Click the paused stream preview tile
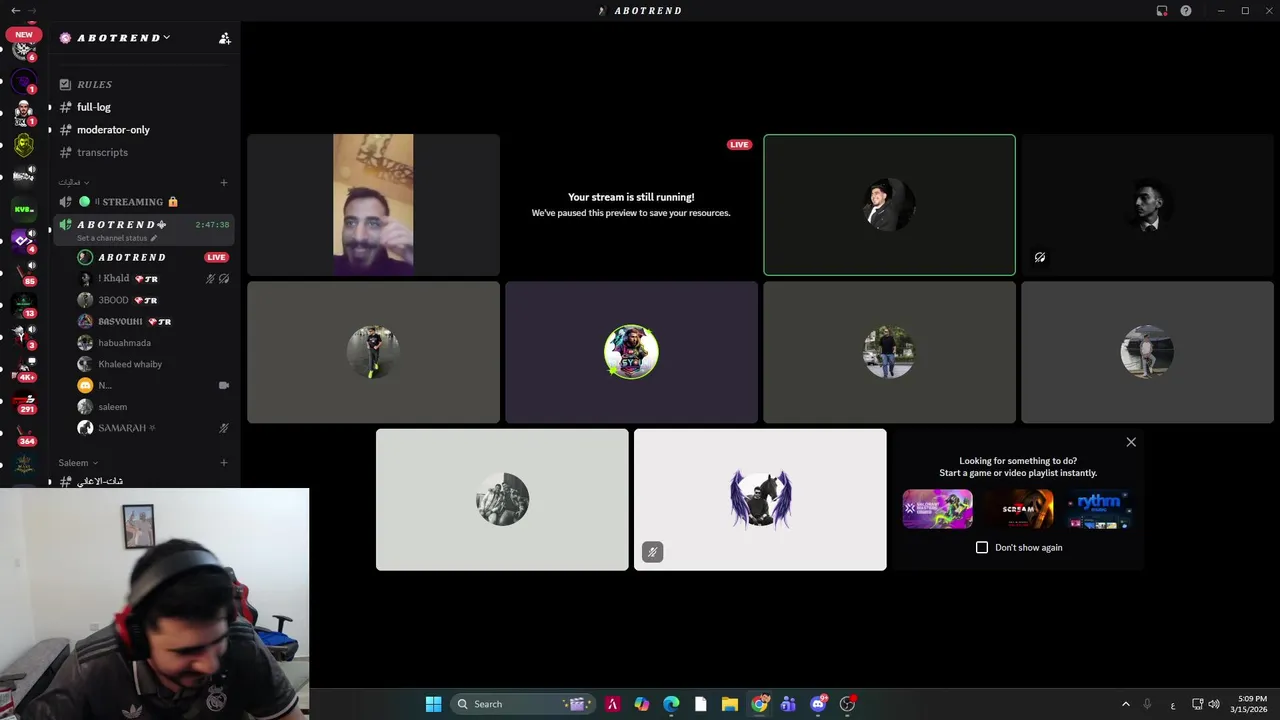1280x720 pixels. (x=631, y=205)
